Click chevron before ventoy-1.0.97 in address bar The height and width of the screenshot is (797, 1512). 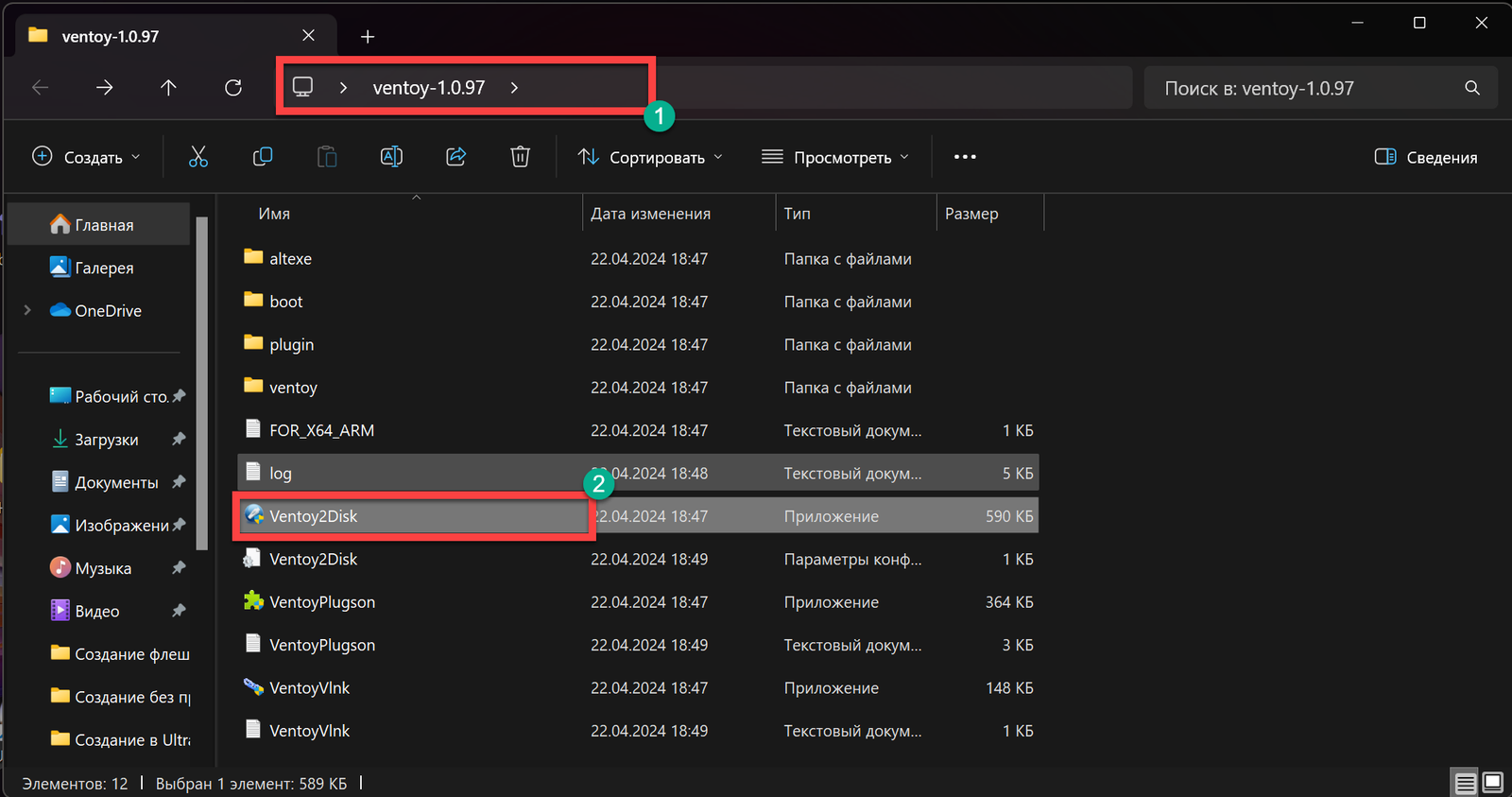[343, 88]
